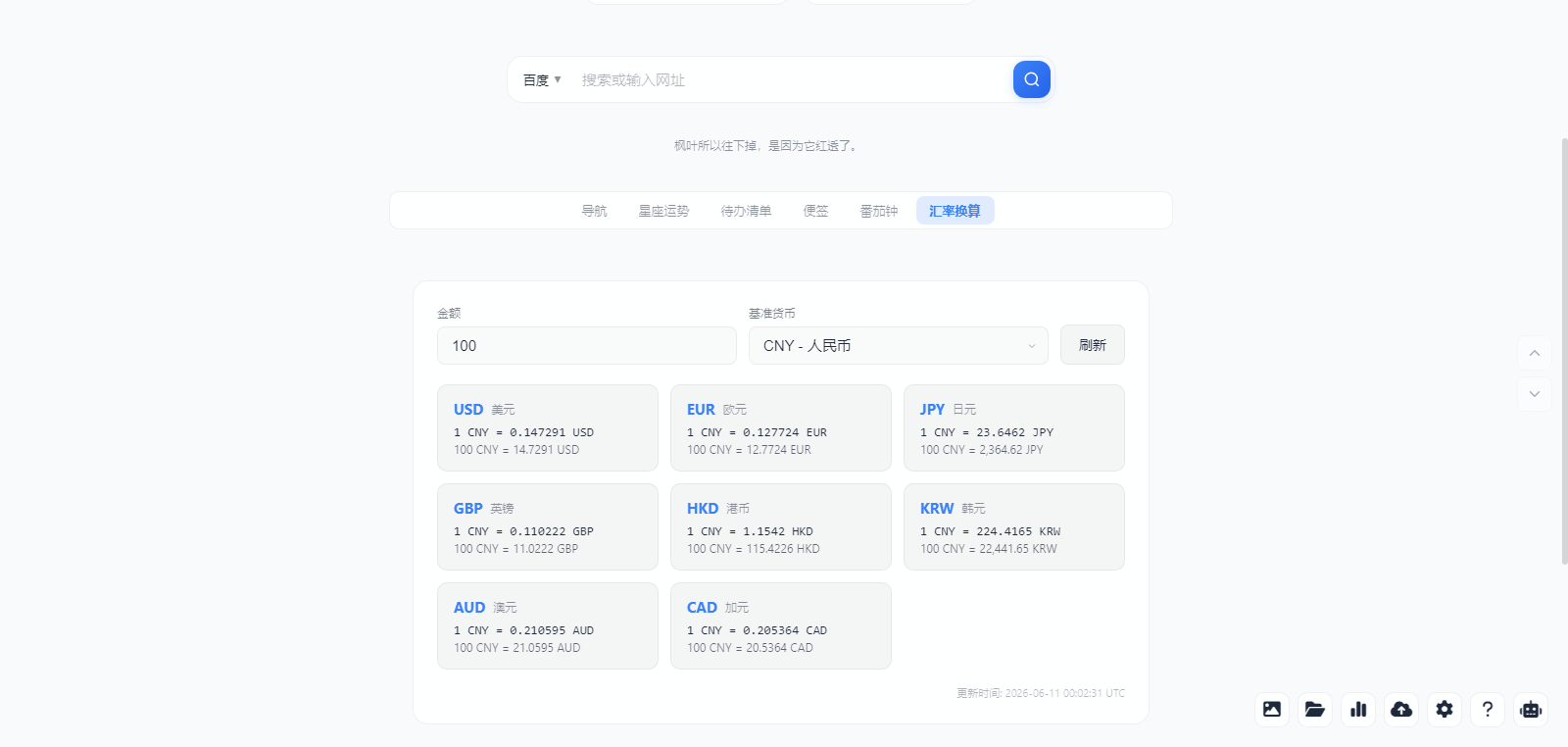Click the GBP 英镑 rate card
Image resolution: width=1568 pixels, height=747 pixels.
tap(548, 527)
